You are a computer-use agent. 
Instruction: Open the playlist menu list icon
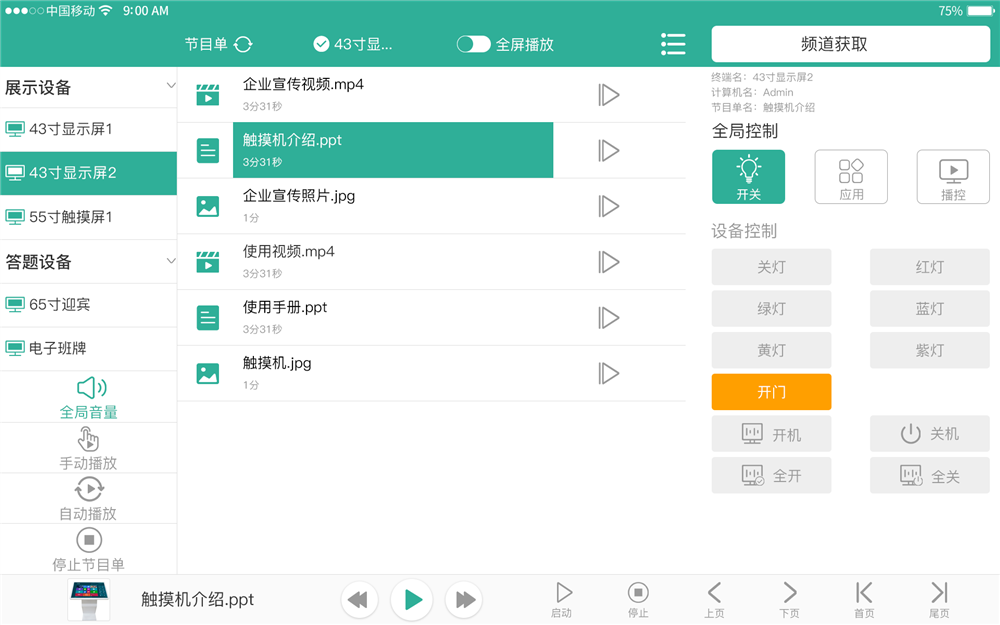pos(673,44)
